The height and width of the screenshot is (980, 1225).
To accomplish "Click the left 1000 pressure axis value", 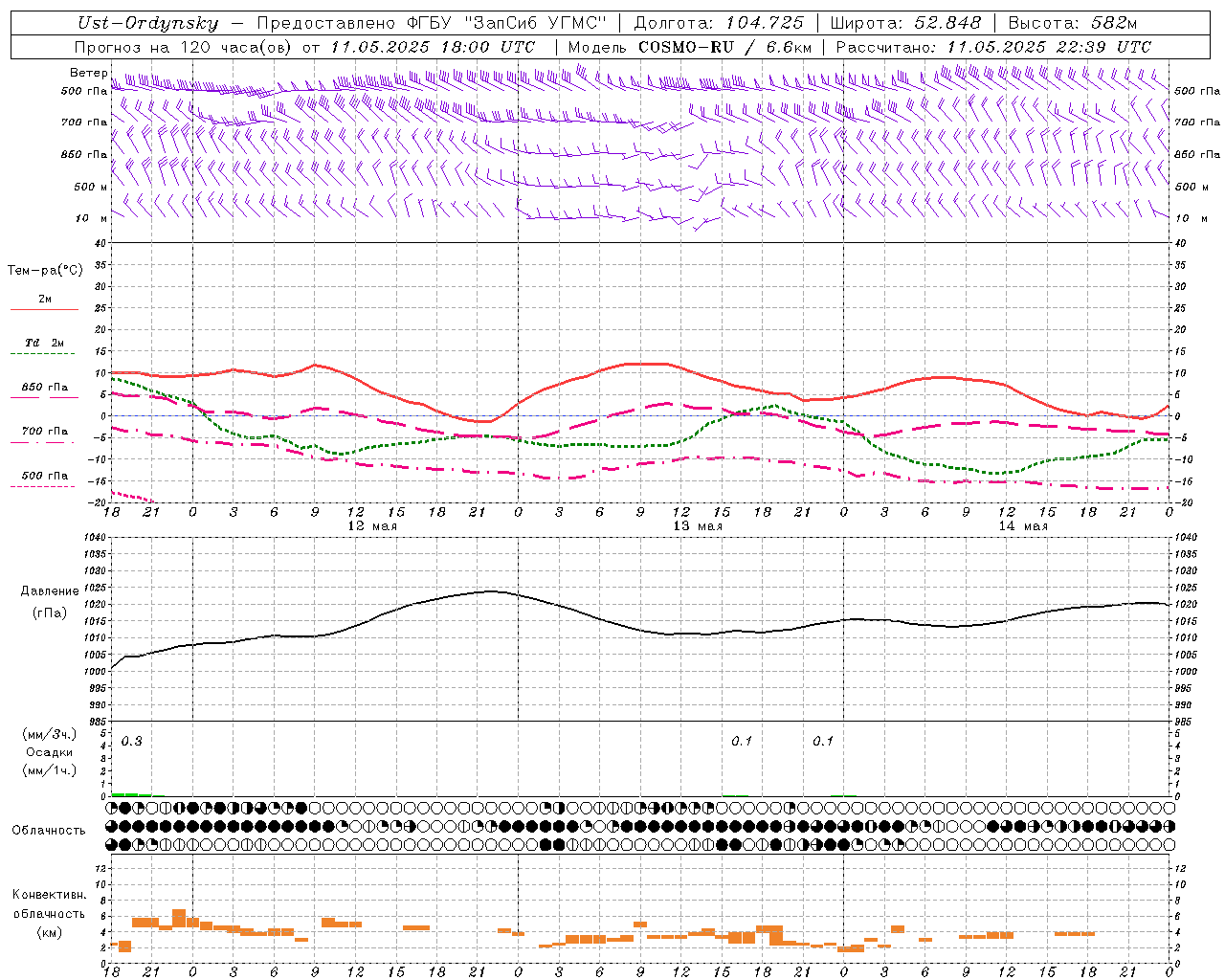I will (x=94, y=671).
